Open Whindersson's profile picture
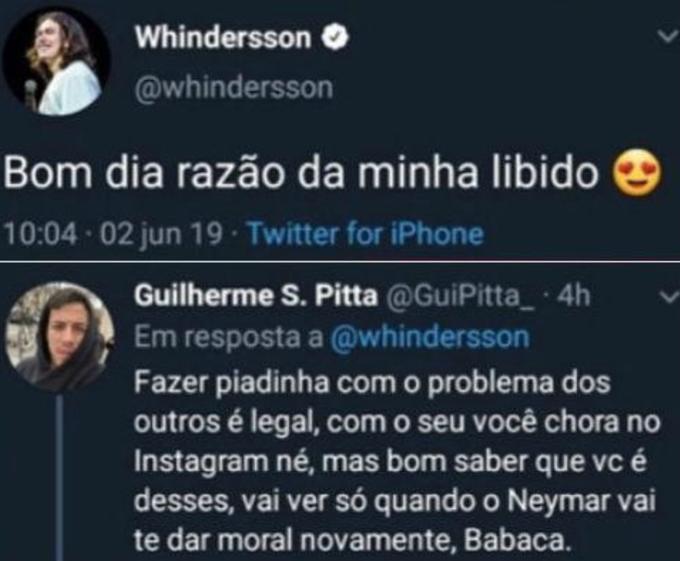 (56, 62)
